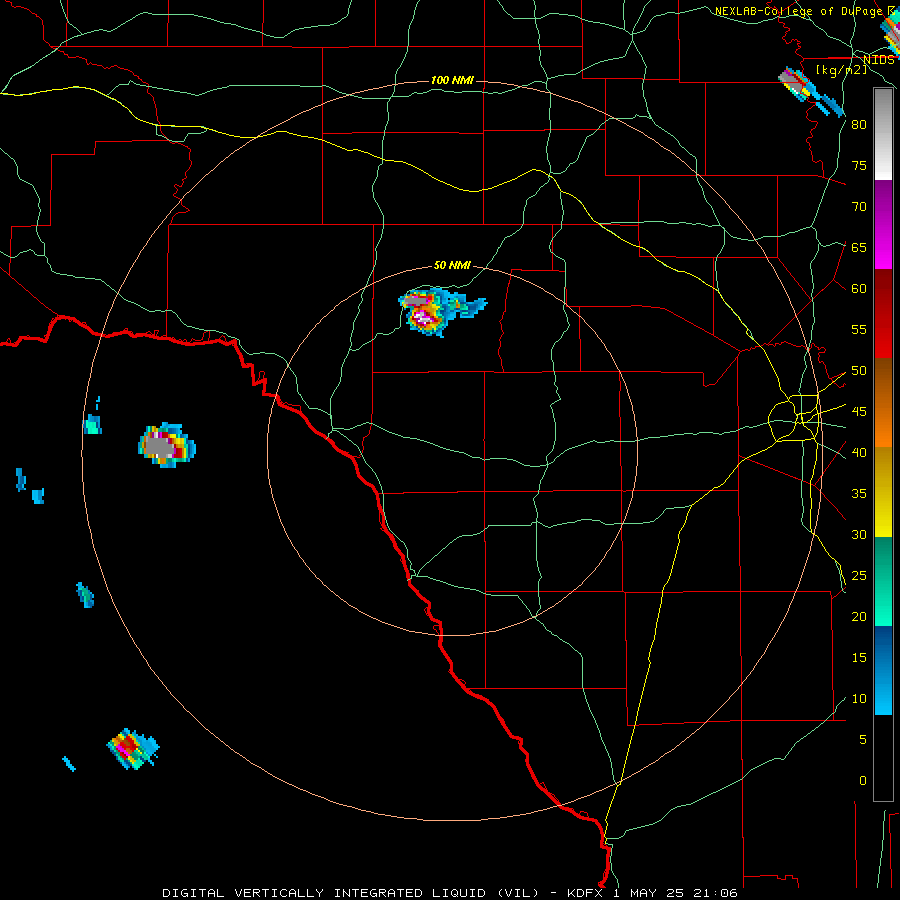Screen dimensions: 900x900
Task: Click the 21:06 time stamp in the caption
Action: tap(716, 893)
